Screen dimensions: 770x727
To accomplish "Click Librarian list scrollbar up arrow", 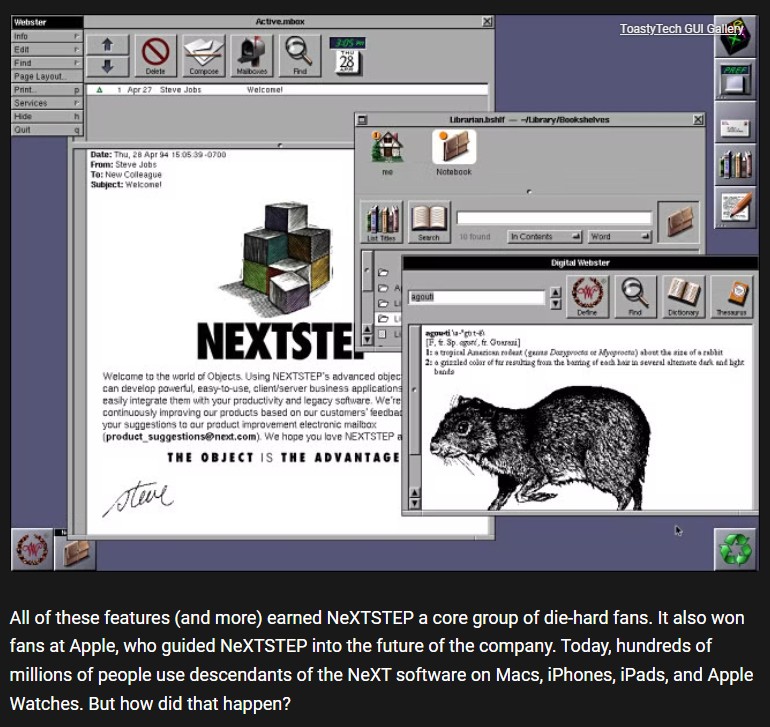I will 367,329.
